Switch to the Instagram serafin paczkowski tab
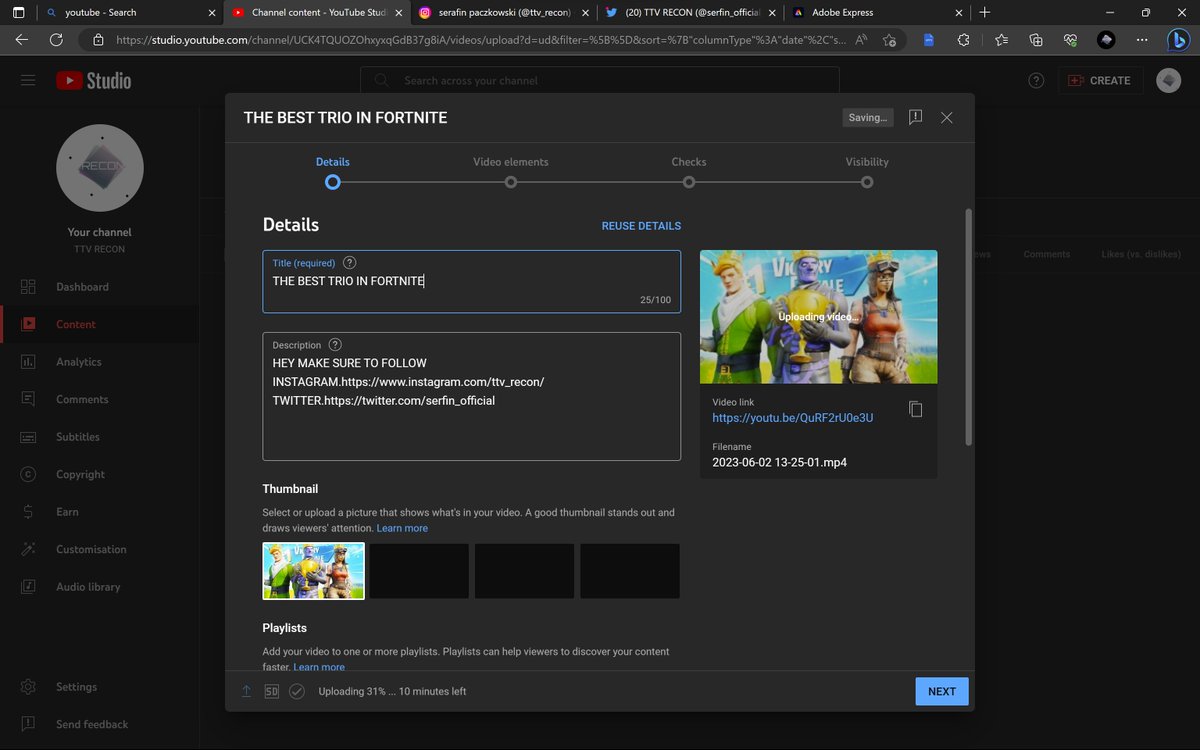Image resolution: width=1200 pixels, height=750 pixels. [505, 12]
